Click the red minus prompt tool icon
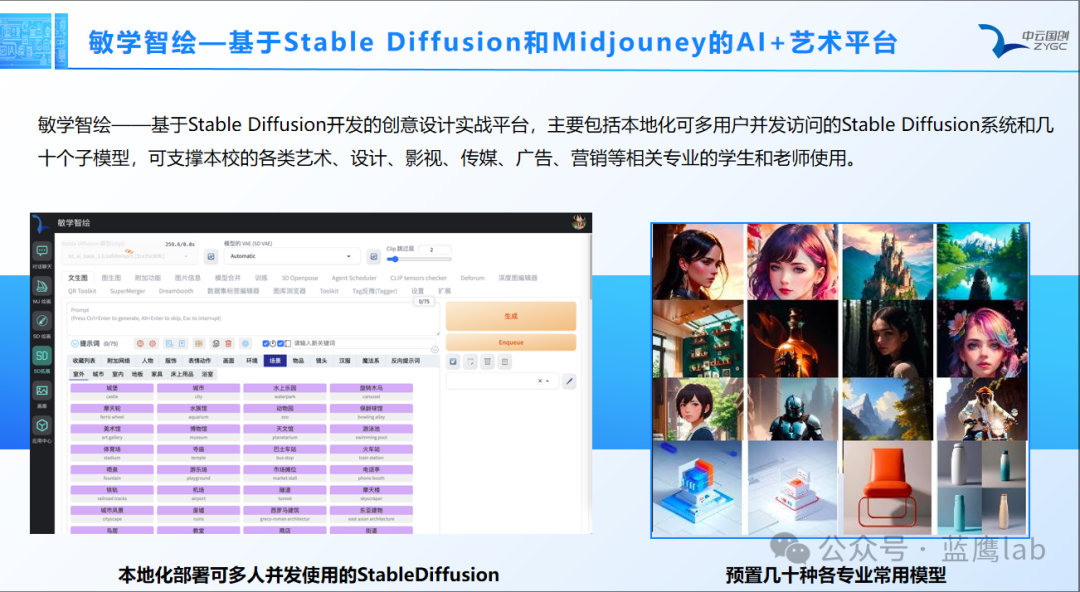Screen dimensions: 1080x592 140,343
